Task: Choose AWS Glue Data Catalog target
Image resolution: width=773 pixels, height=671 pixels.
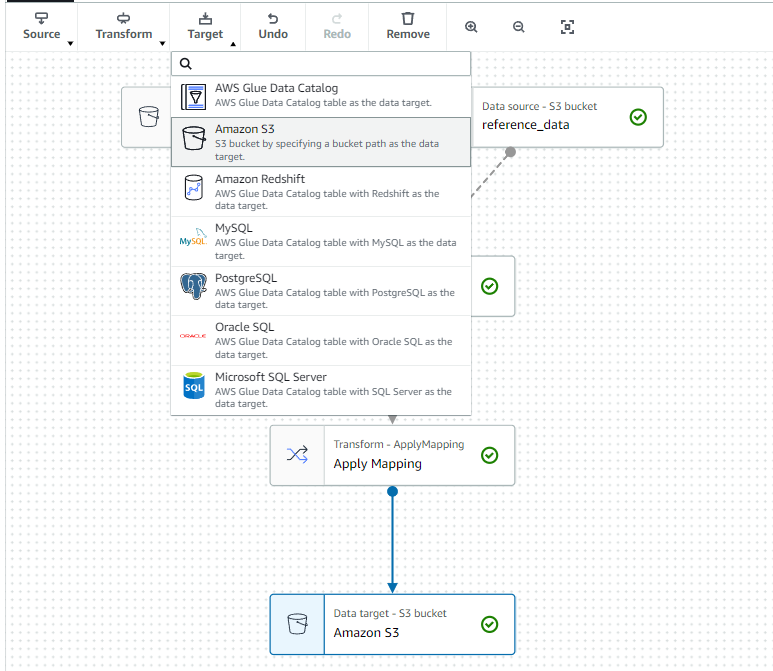Action: click(321, 97)
